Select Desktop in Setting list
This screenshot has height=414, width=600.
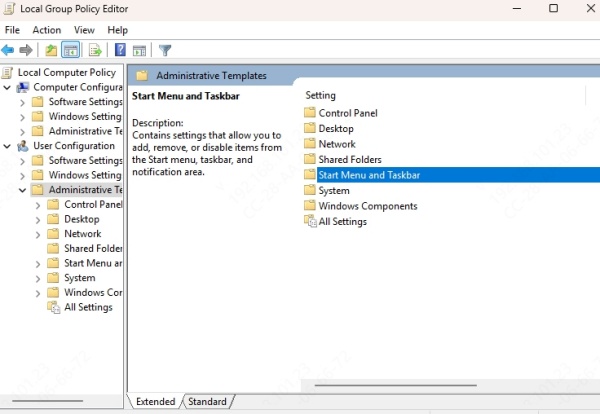coord(336,129)
